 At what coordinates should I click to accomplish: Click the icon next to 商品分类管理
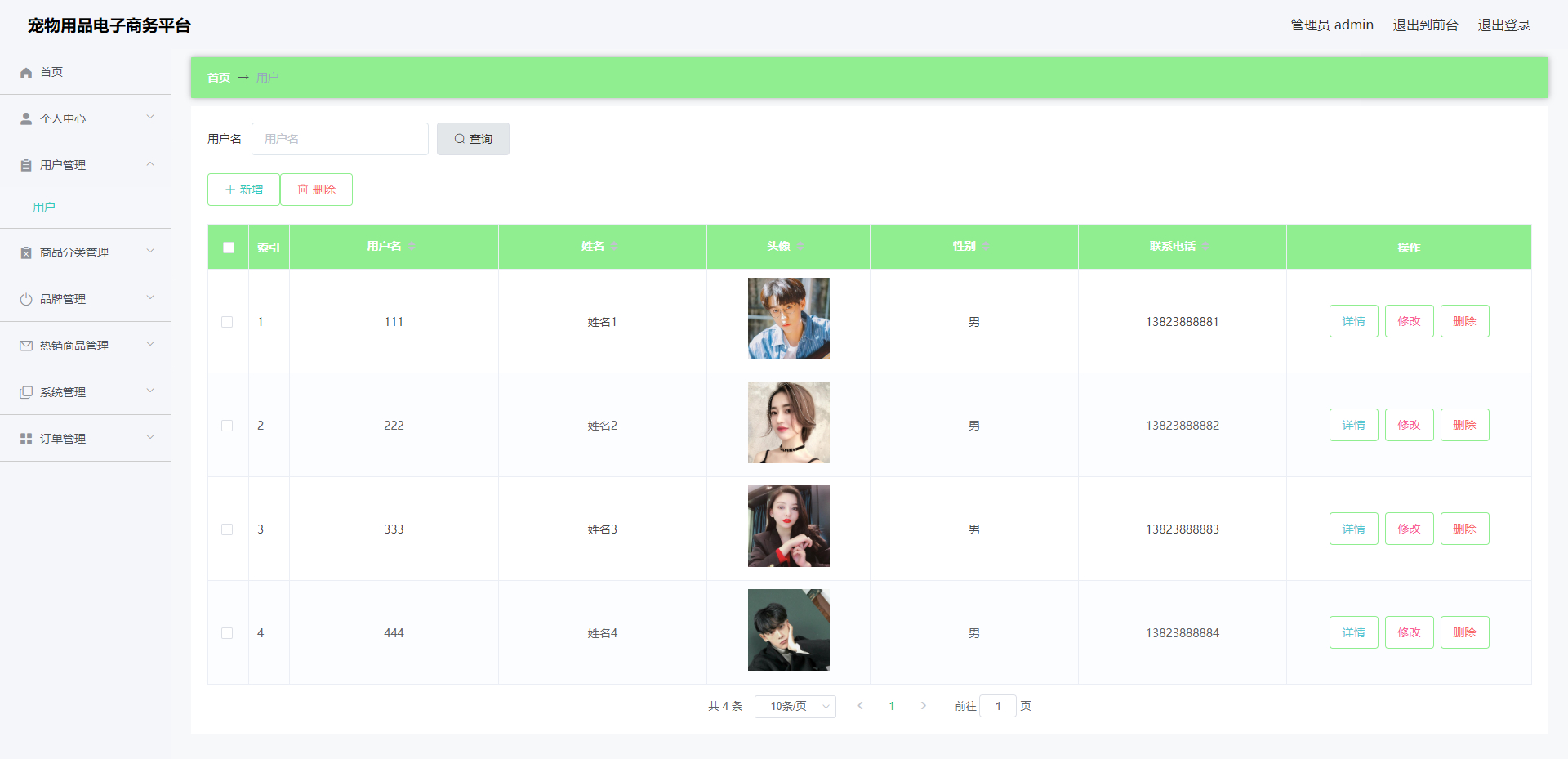[26, 252]
